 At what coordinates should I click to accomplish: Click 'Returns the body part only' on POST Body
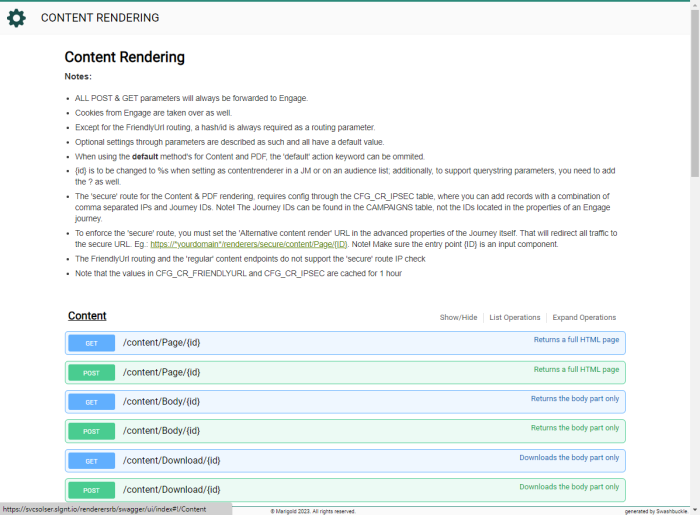[x=575, y=428]
